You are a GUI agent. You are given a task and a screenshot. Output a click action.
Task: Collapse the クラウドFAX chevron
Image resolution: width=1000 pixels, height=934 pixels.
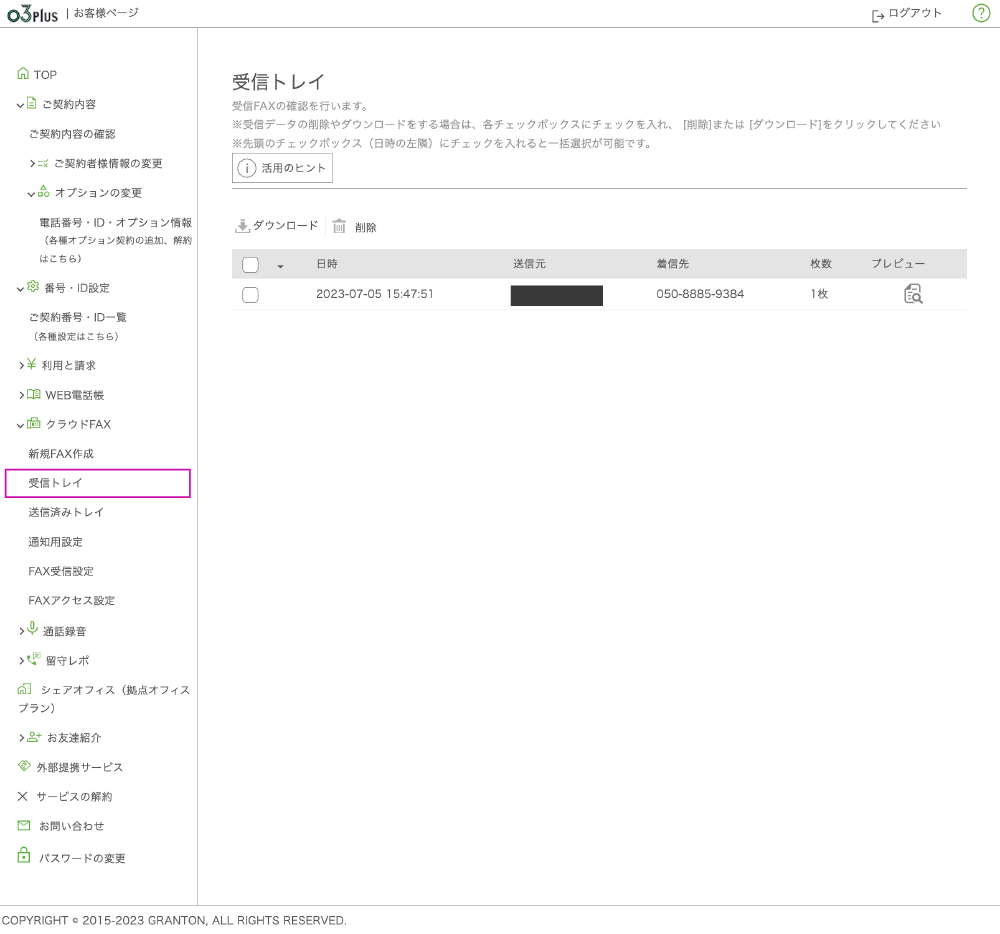pos(20,425)
